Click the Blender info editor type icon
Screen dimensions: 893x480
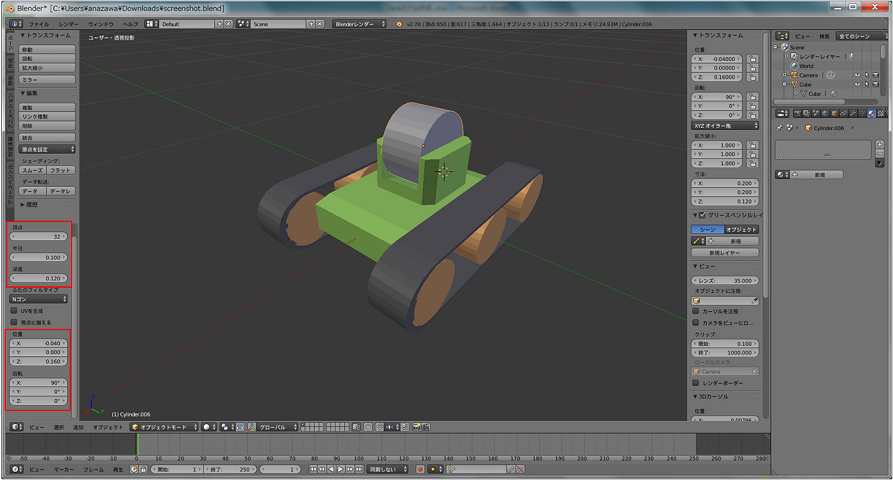(13, 23)
